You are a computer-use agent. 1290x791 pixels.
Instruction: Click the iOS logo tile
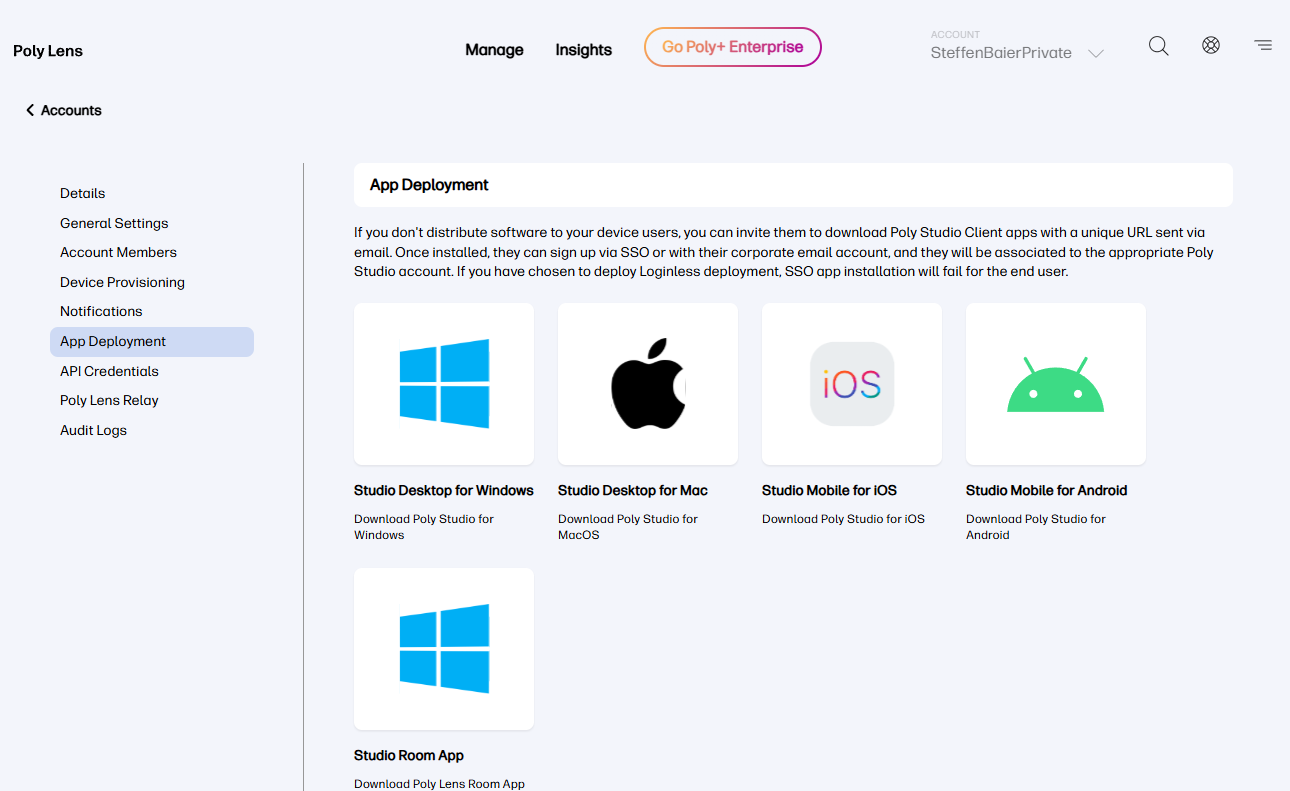point(852,384)
